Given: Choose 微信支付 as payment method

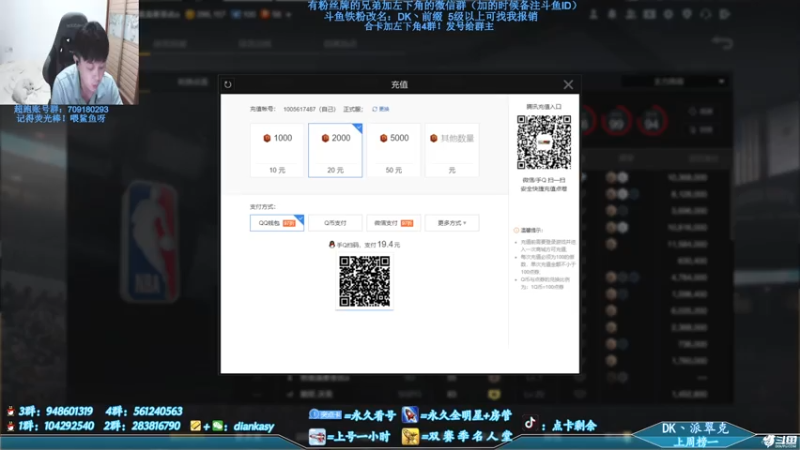Looking at the screenshot, I should [x=393, y=223].
